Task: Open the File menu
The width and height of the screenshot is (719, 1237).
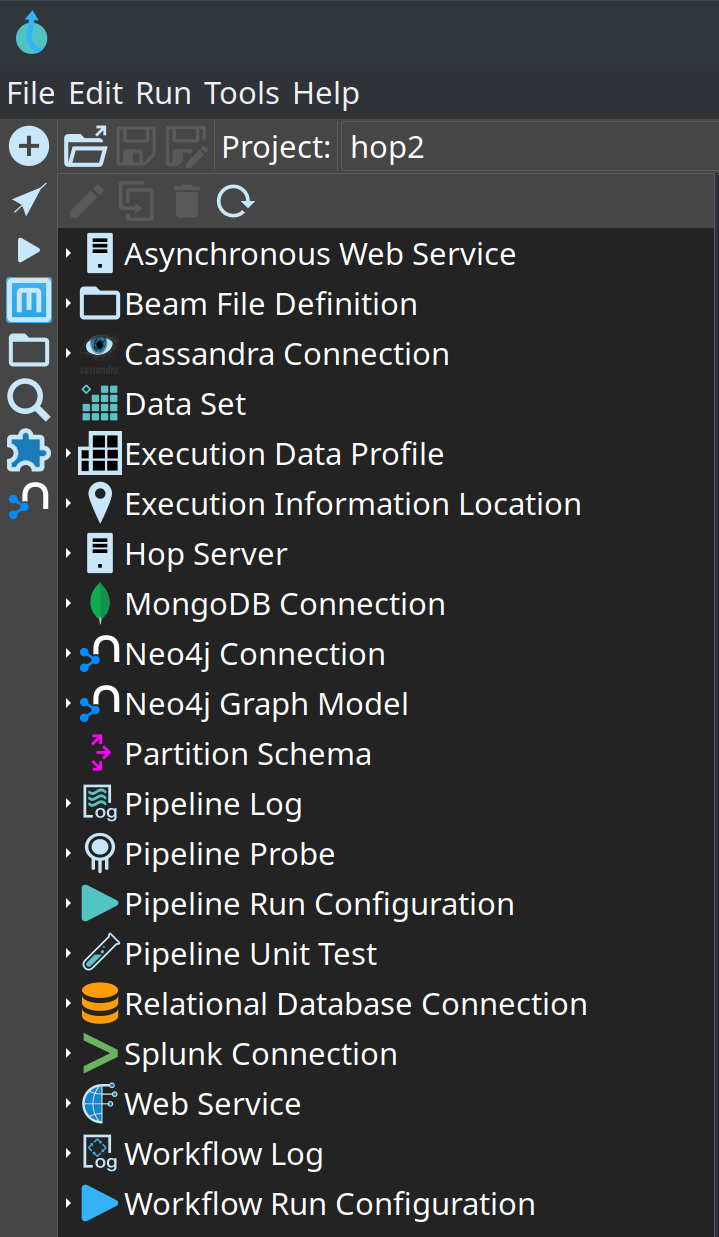Action: tap(31, 94)
